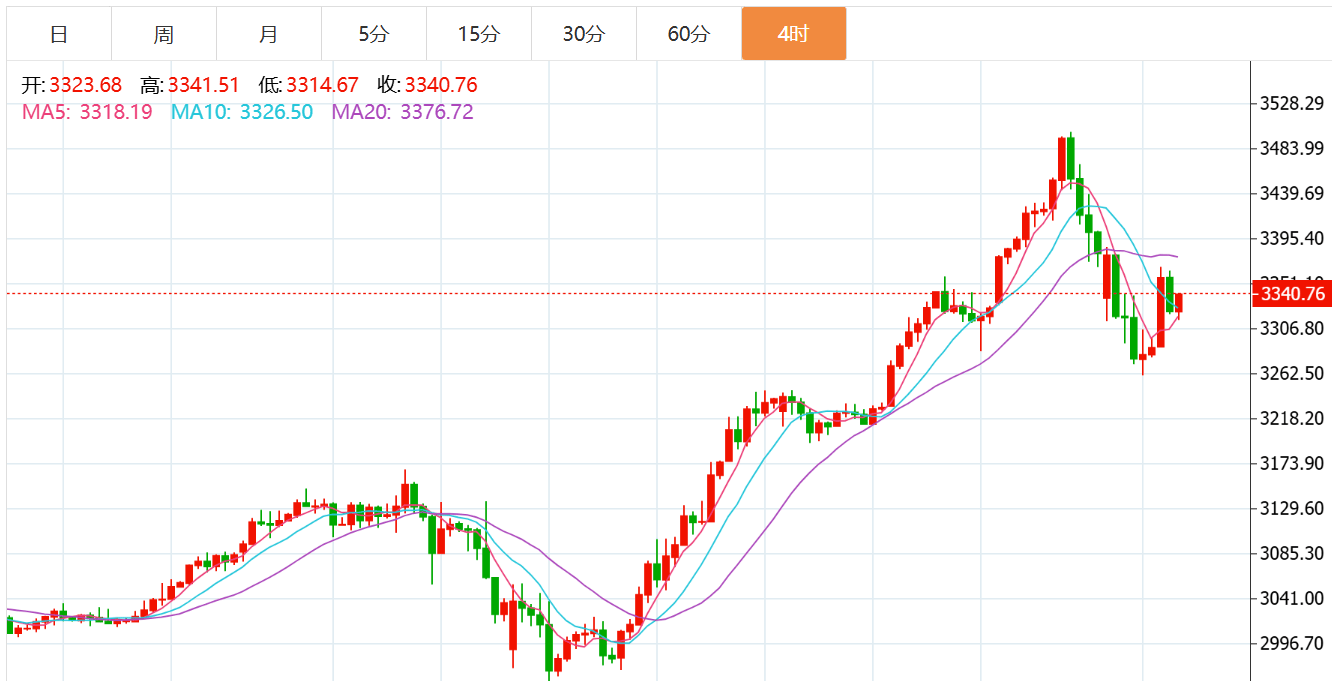This screenshot has height=681, width=1332.
Task: Click the latest rightmost red candlestick
Action: pos(1179,304)
